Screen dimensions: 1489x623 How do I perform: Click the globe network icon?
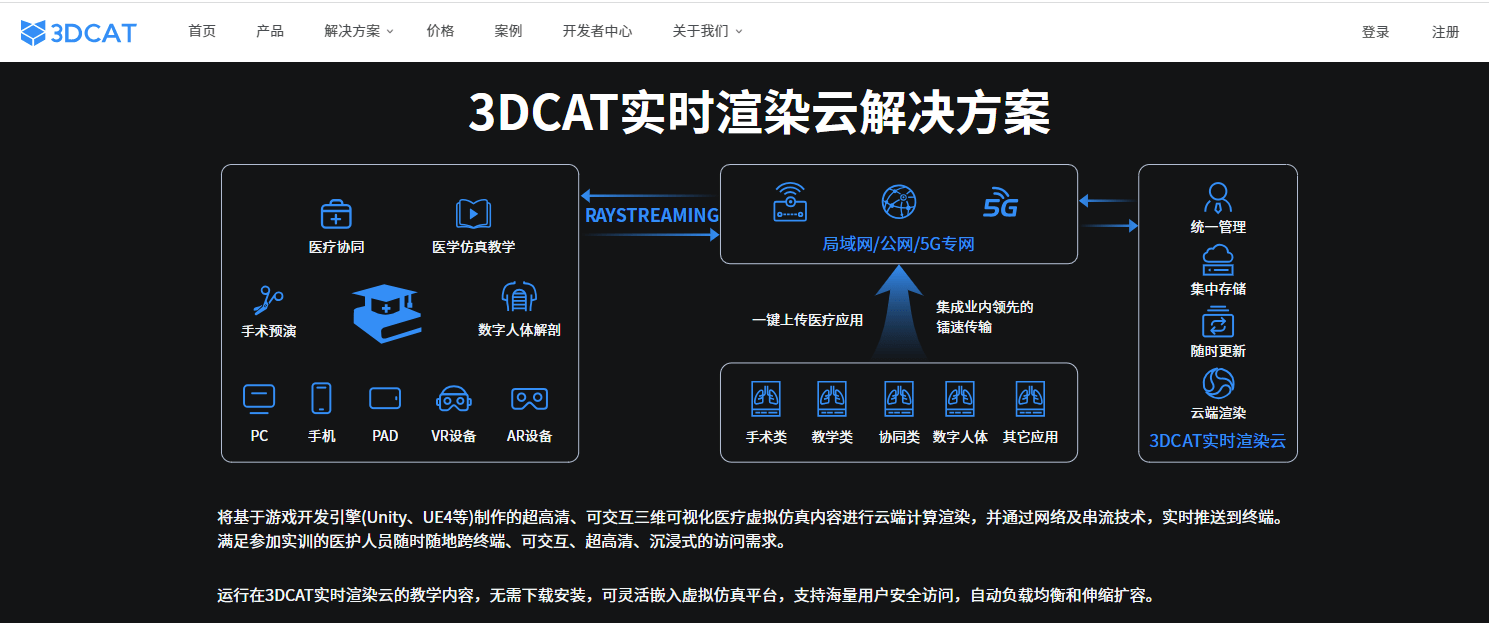coord(899,201)
